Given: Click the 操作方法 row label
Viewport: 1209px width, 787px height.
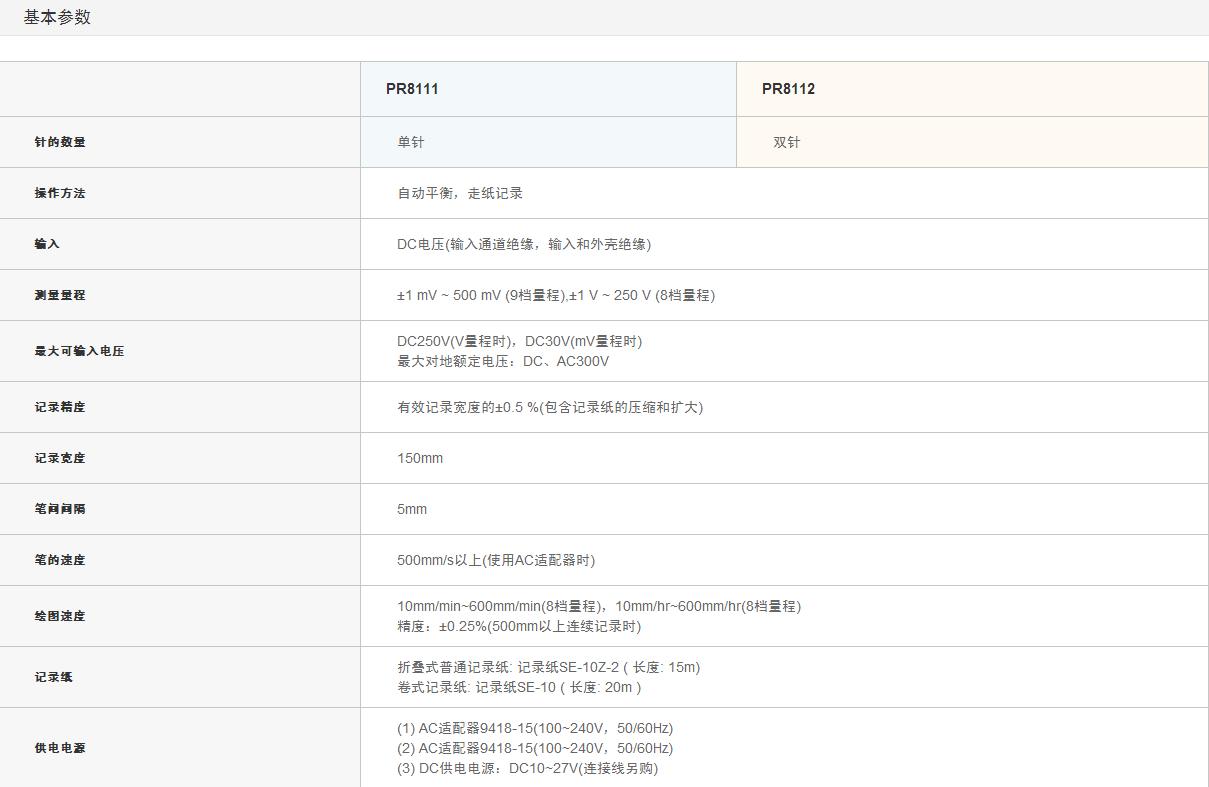Looking at the screenshot, I should 60,193.
